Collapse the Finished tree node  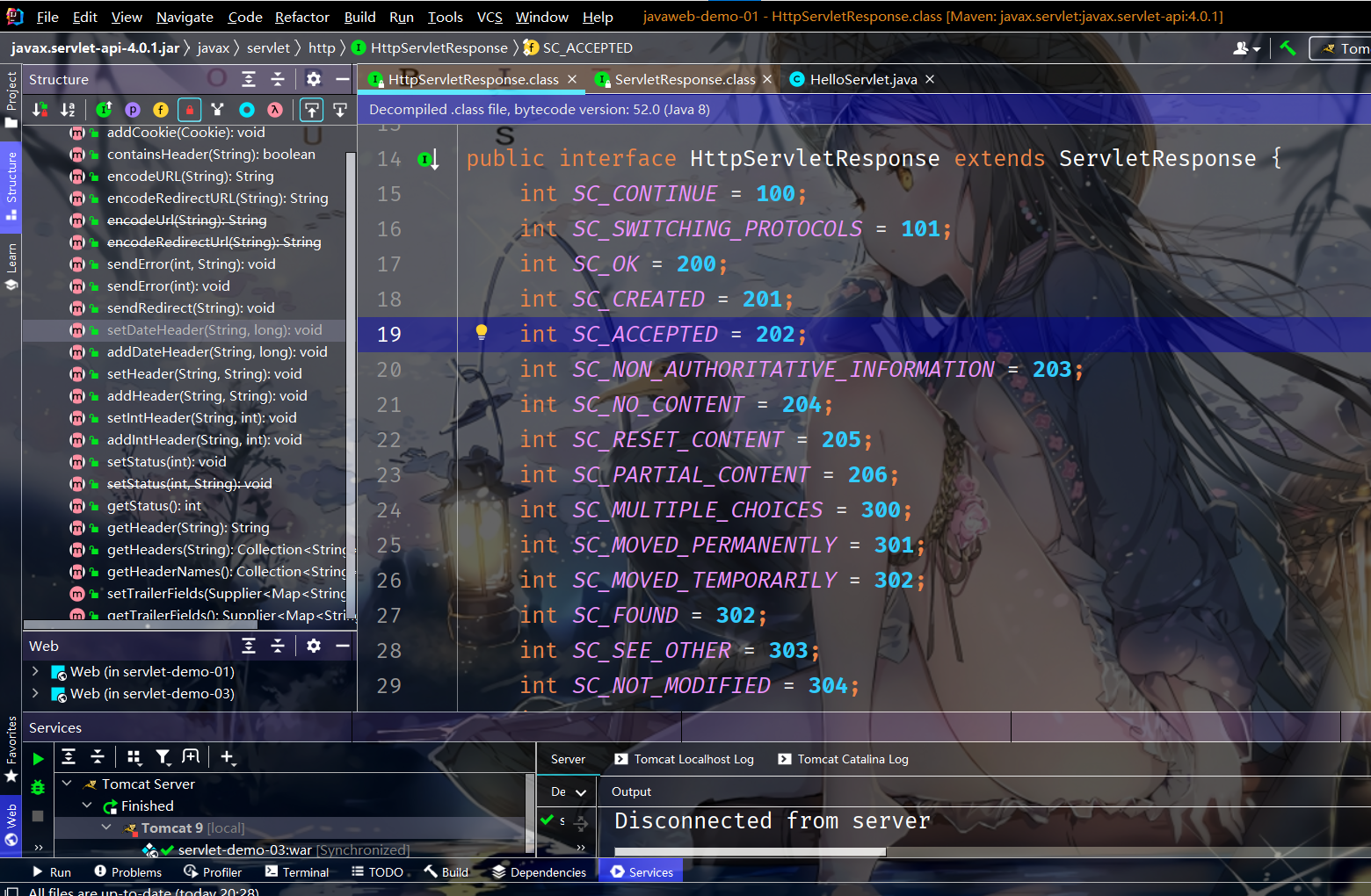point(87,805)
